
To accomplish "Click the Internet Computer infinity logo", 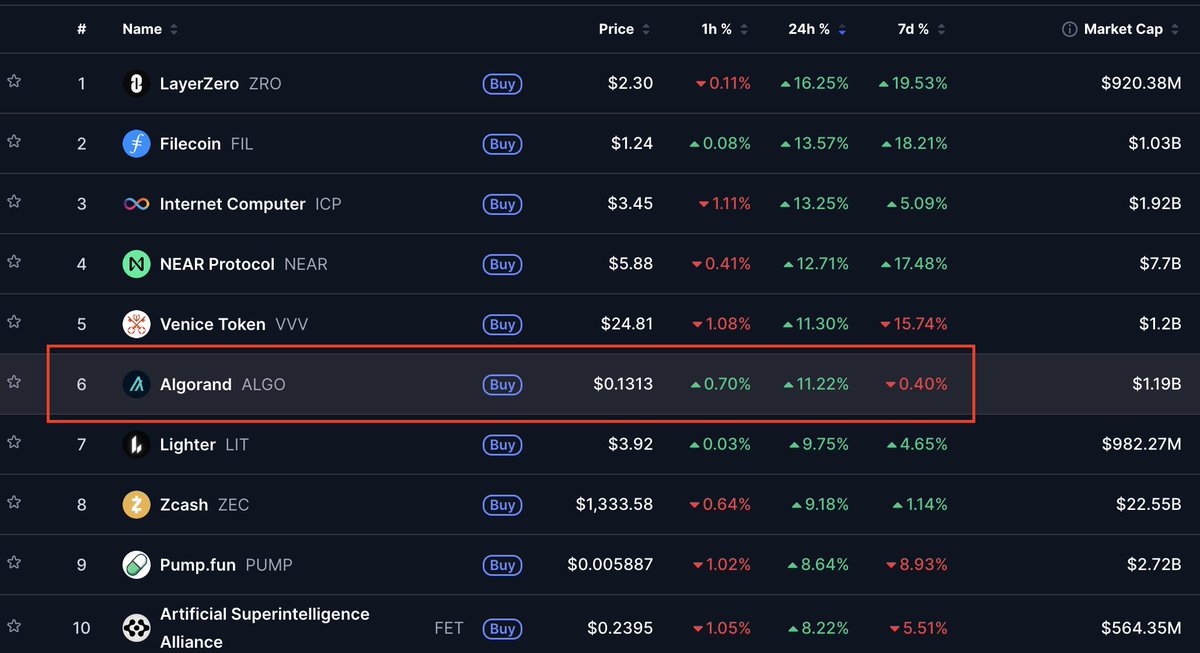I will click(136, 204).
